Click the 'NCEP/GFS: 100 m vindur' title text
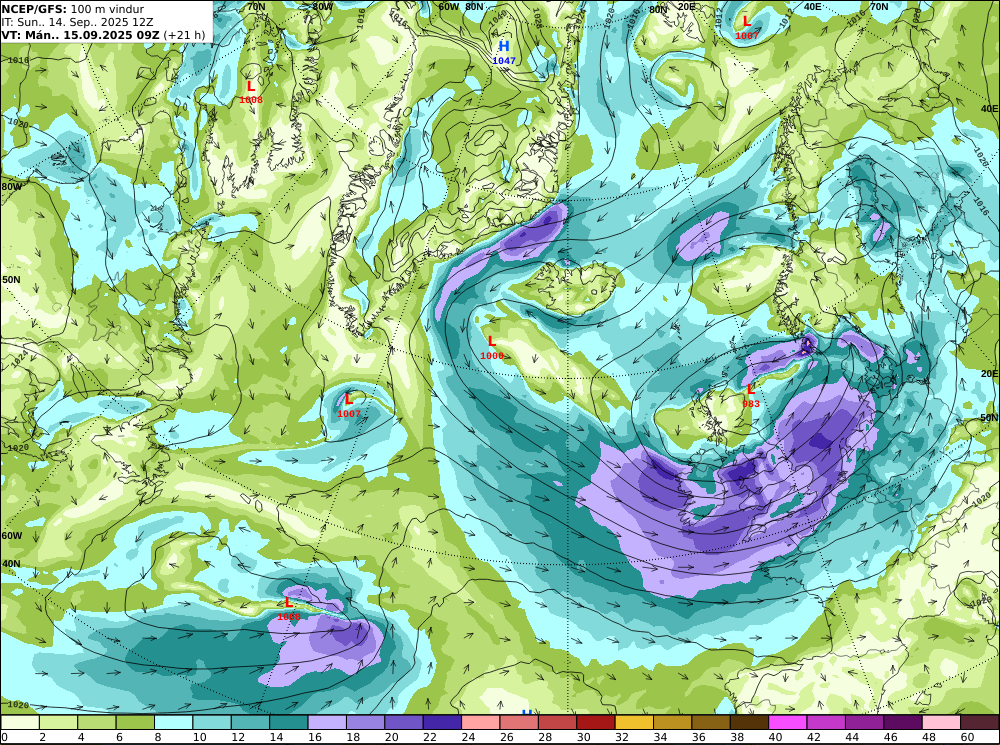Screen dimensions: 1000x745 coord(73,9)
